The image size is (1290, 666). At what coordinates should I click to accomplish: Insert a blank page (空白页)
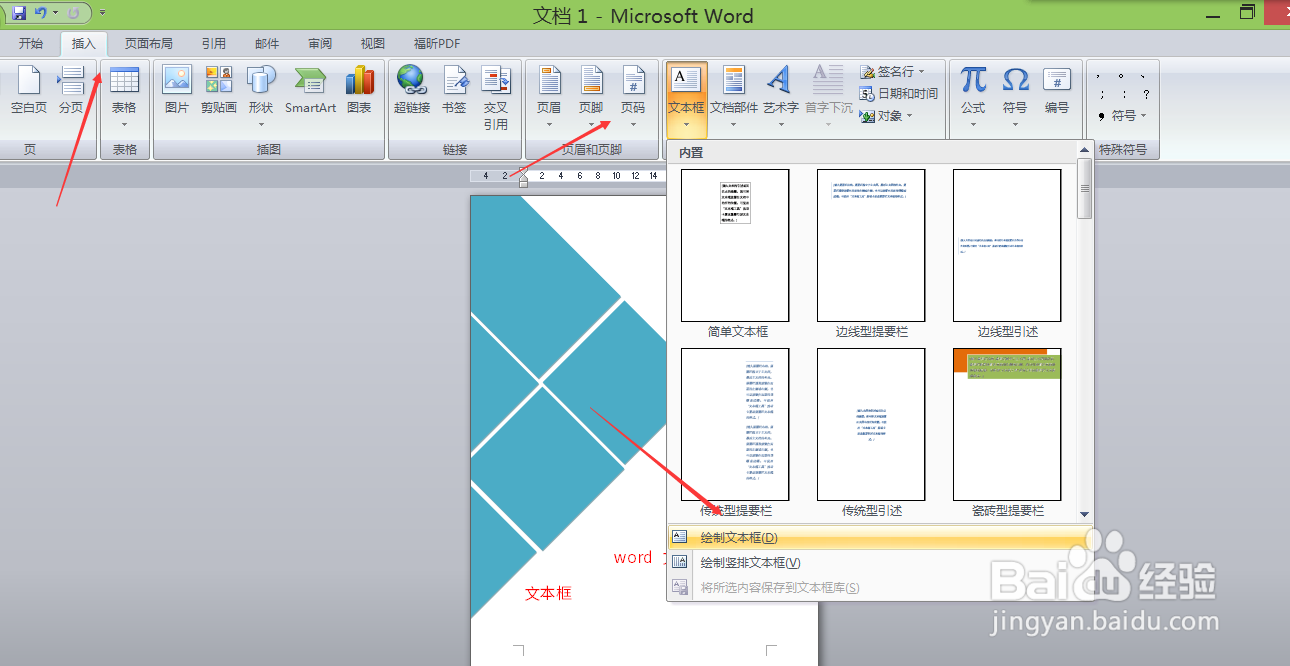[x=29, y=90]
